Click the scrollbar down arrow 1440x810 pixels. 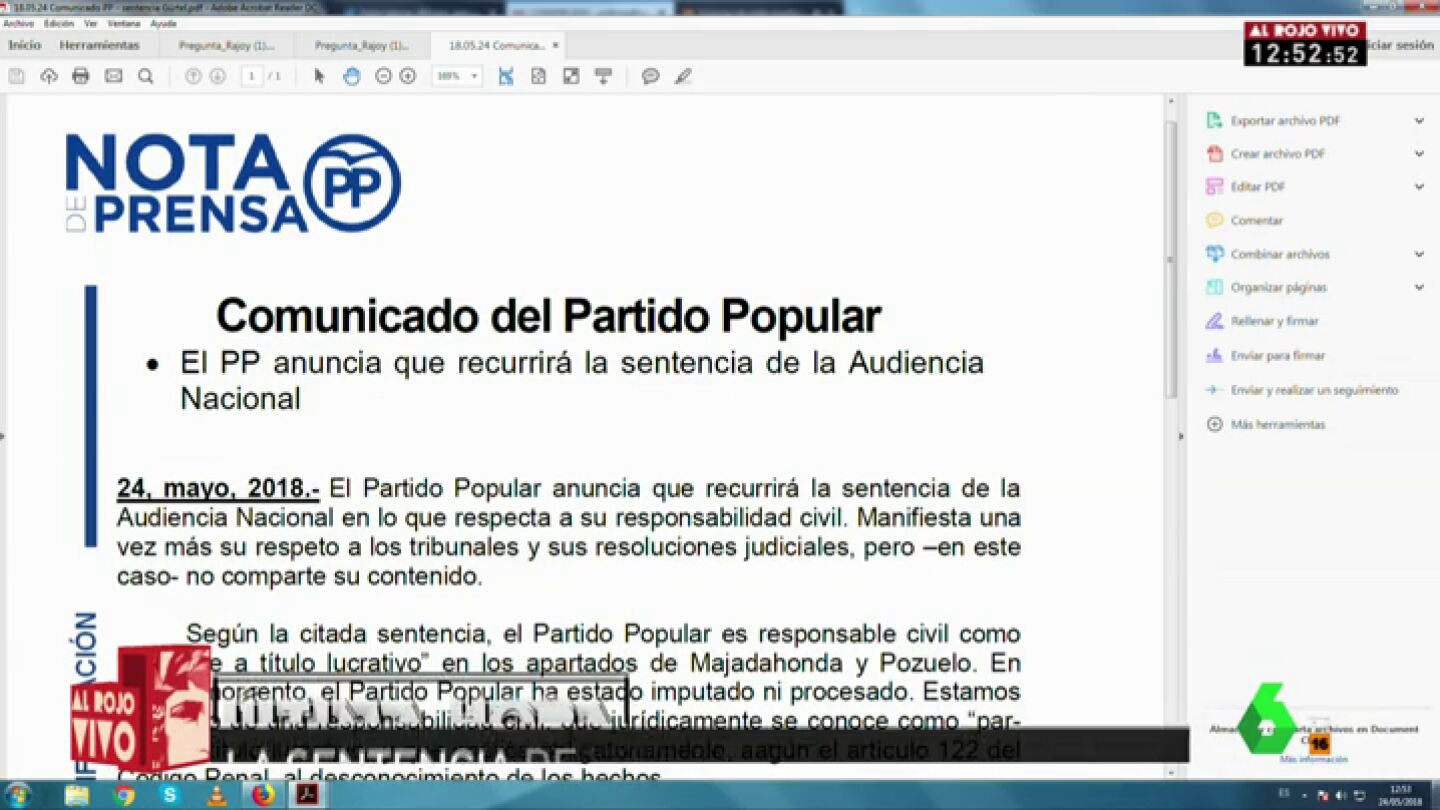[1171, 773]
